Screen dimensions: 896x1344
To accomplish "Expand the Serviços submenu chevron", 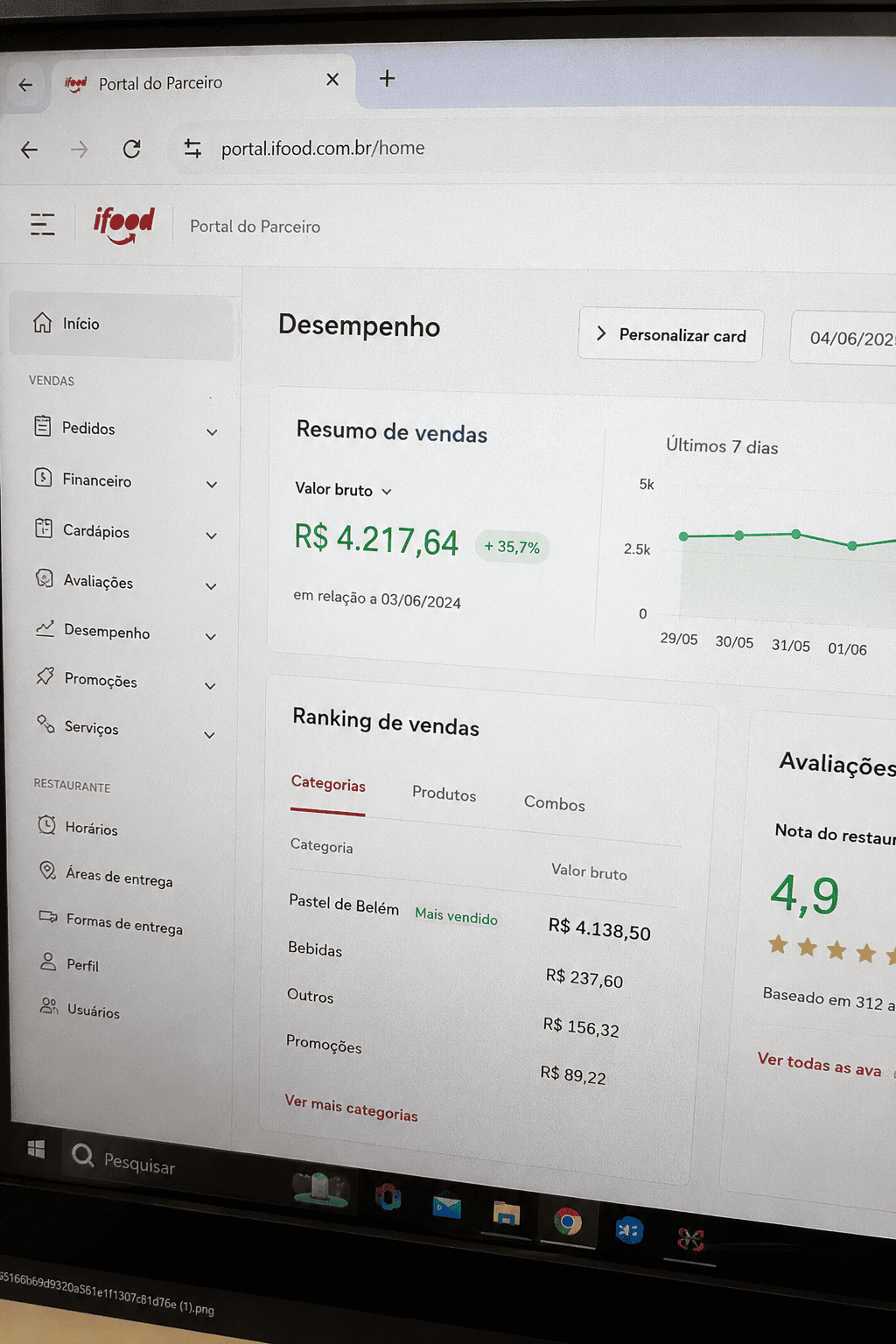I will pos(209,734).
